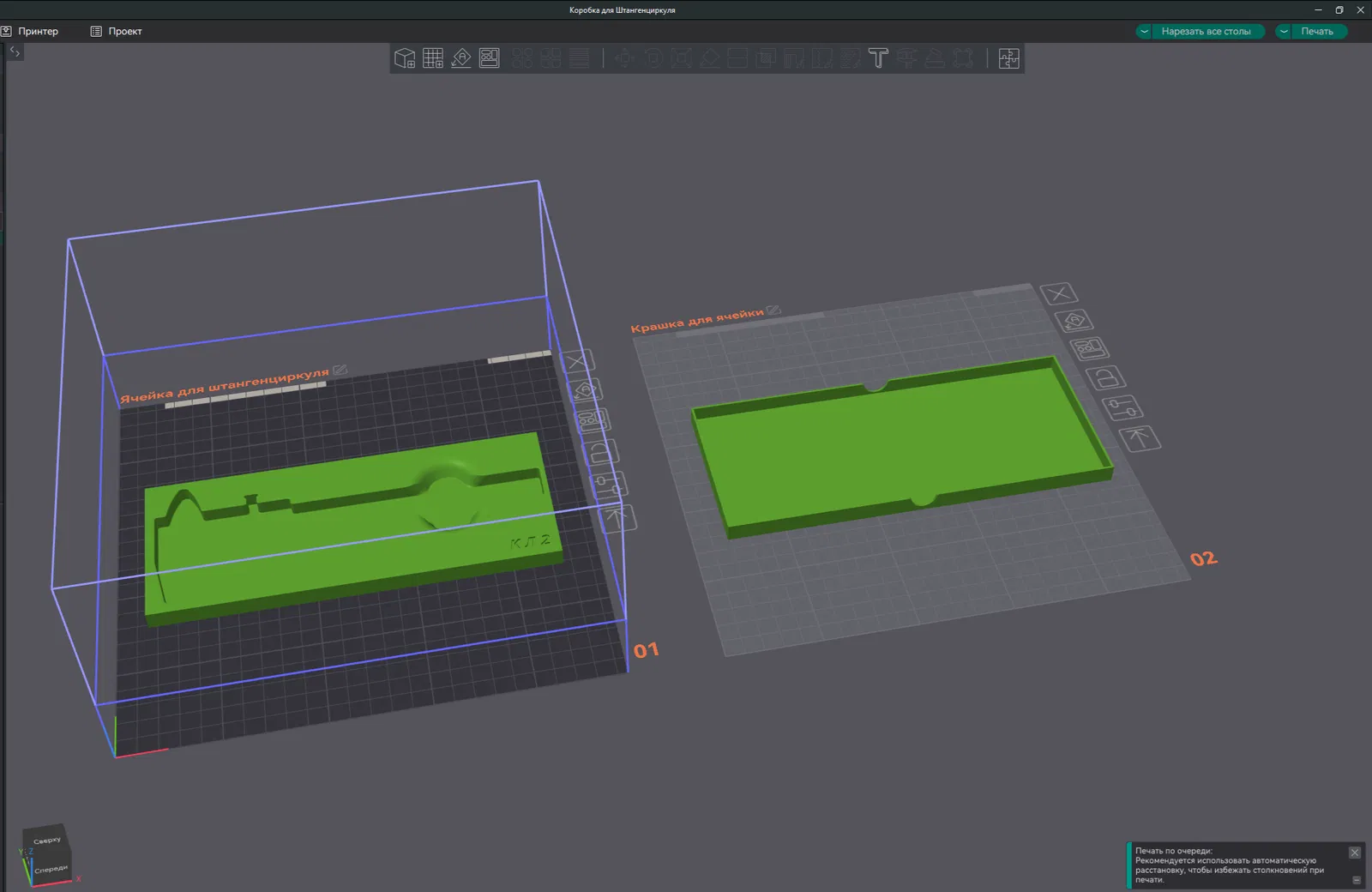Click auto-orient icon on plate 02
The width and height of the screenshot is (1372, 892).
1074,321
